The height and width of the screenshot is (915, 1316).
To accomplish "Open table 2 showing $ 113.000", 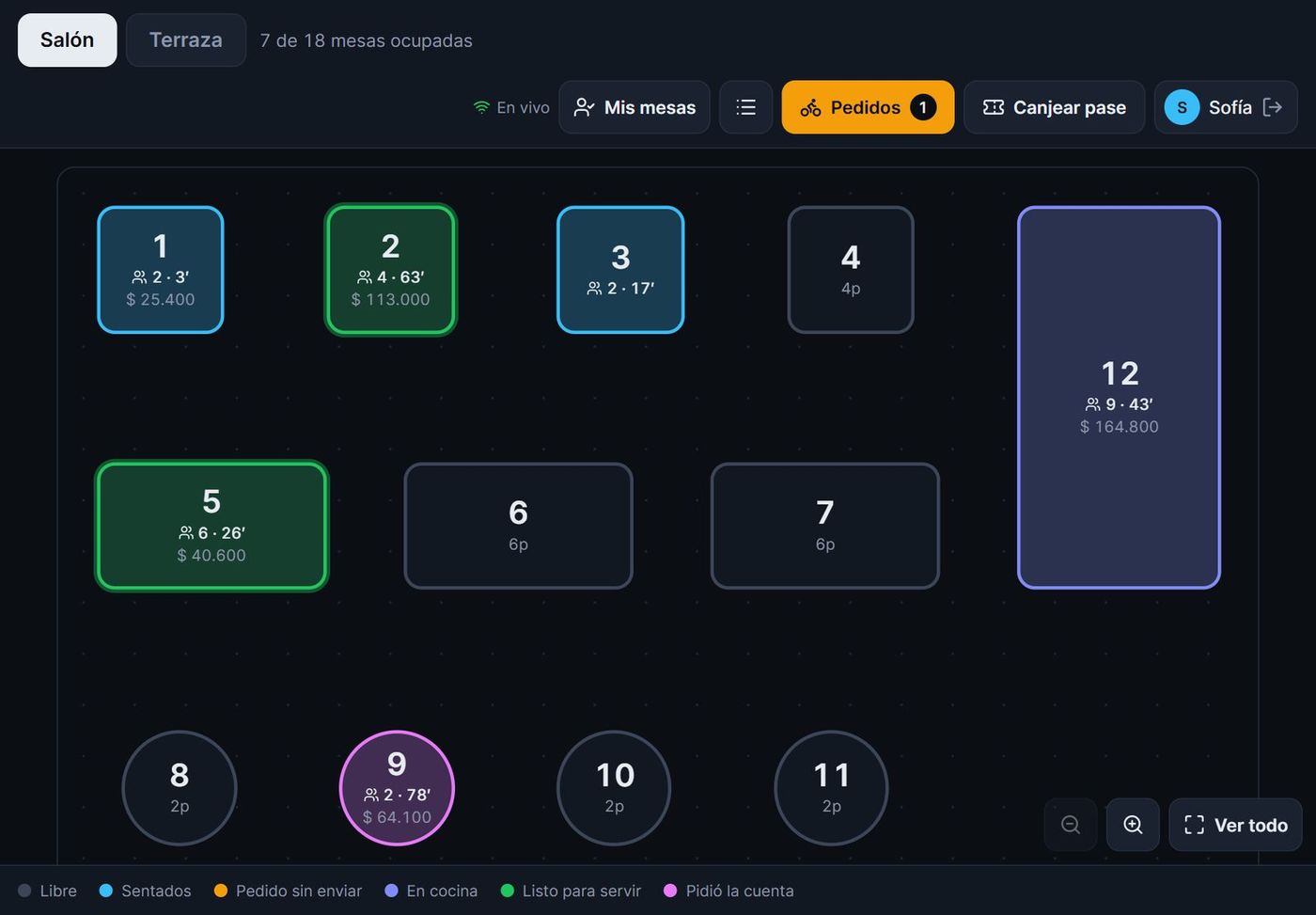I will click(x=391, y=270).
